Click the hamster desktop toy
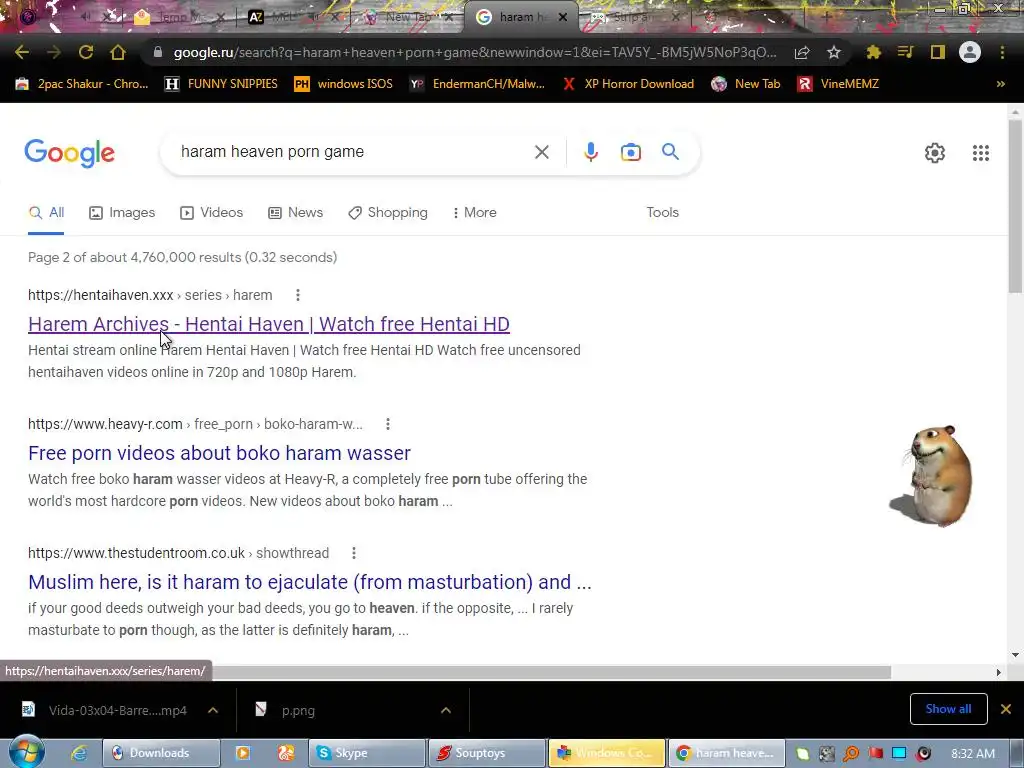The image size is (1024, 768). [x=933, y=475]
